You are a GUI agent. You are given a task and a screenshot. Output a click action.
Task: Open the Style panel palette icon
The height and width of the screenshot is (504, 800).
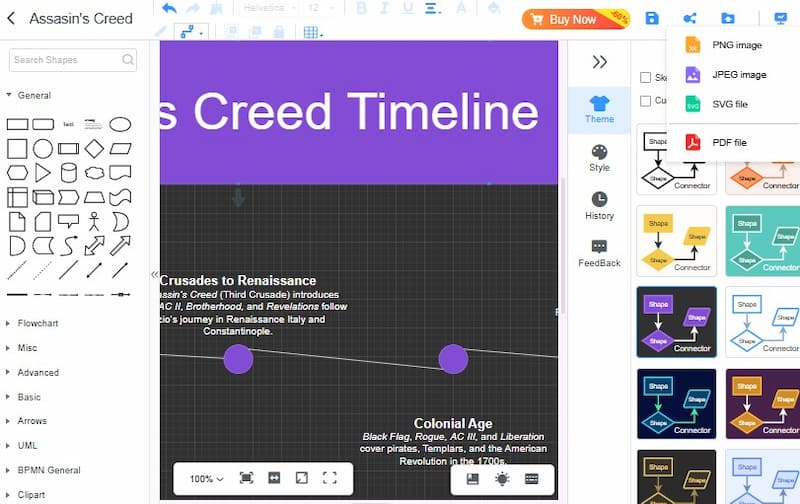point(599,152)
